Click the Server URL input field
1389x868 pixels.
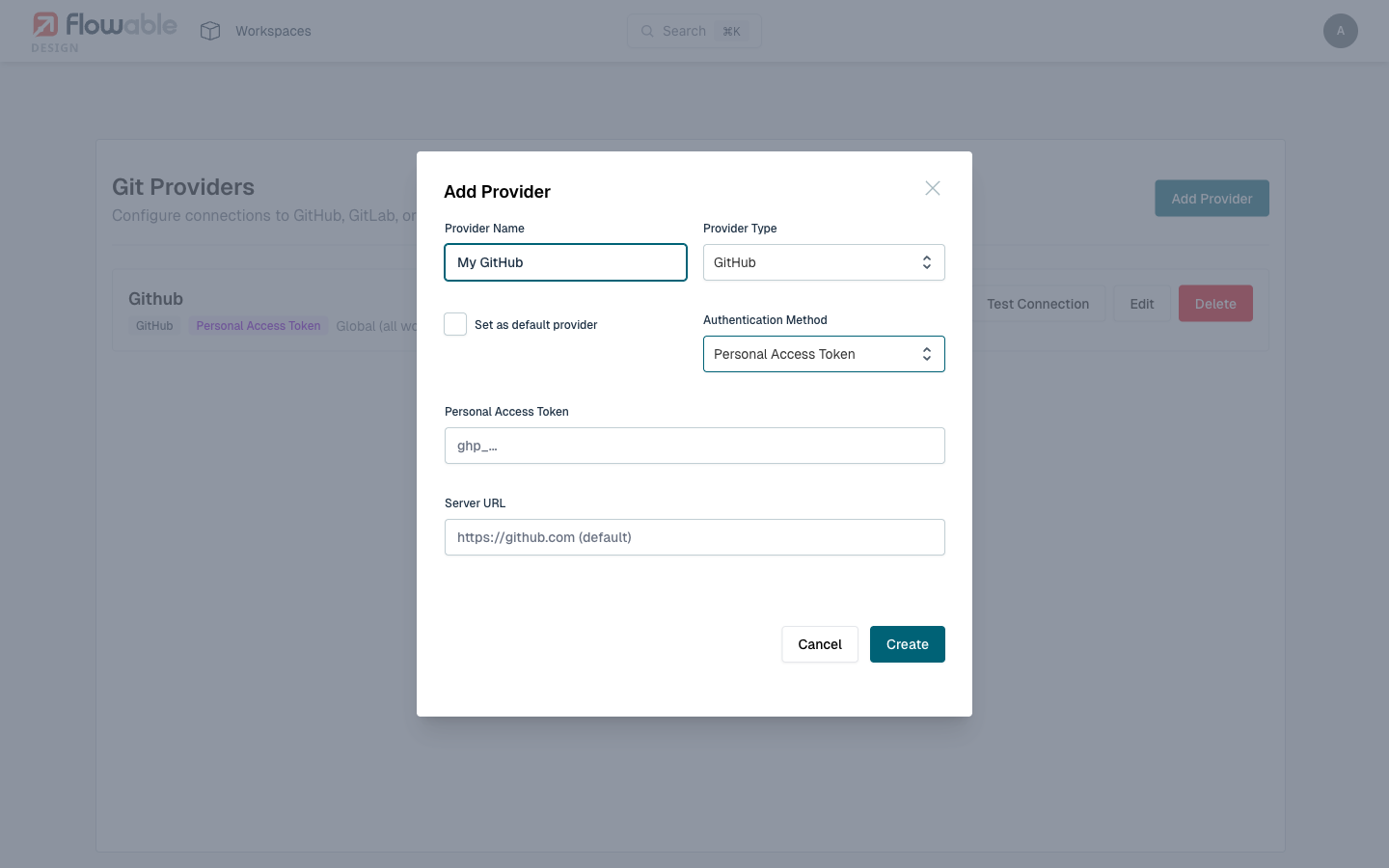pos(694,537)
